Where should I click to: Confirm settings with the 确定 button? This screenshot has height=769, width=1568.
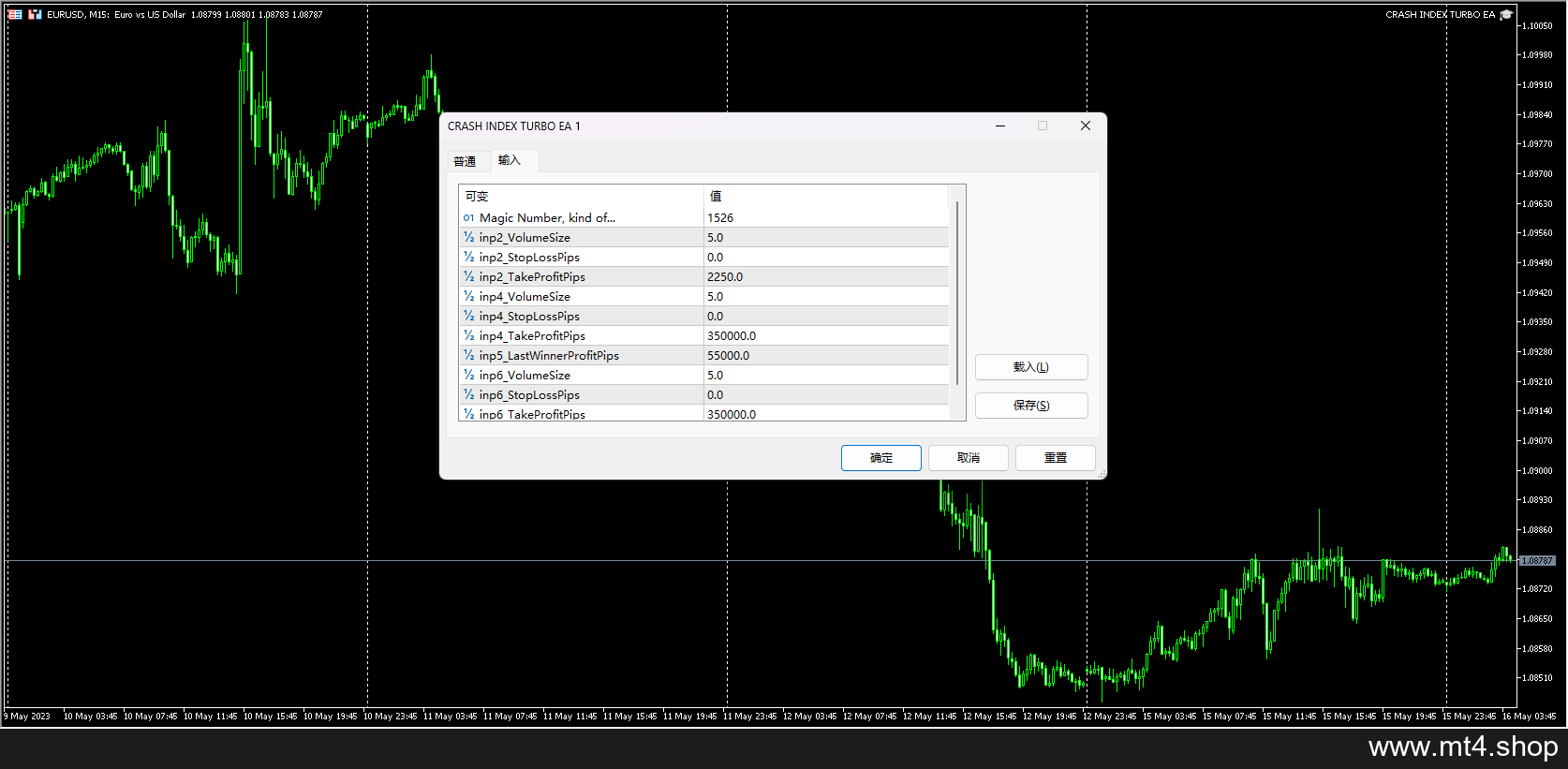coord(881,458)
